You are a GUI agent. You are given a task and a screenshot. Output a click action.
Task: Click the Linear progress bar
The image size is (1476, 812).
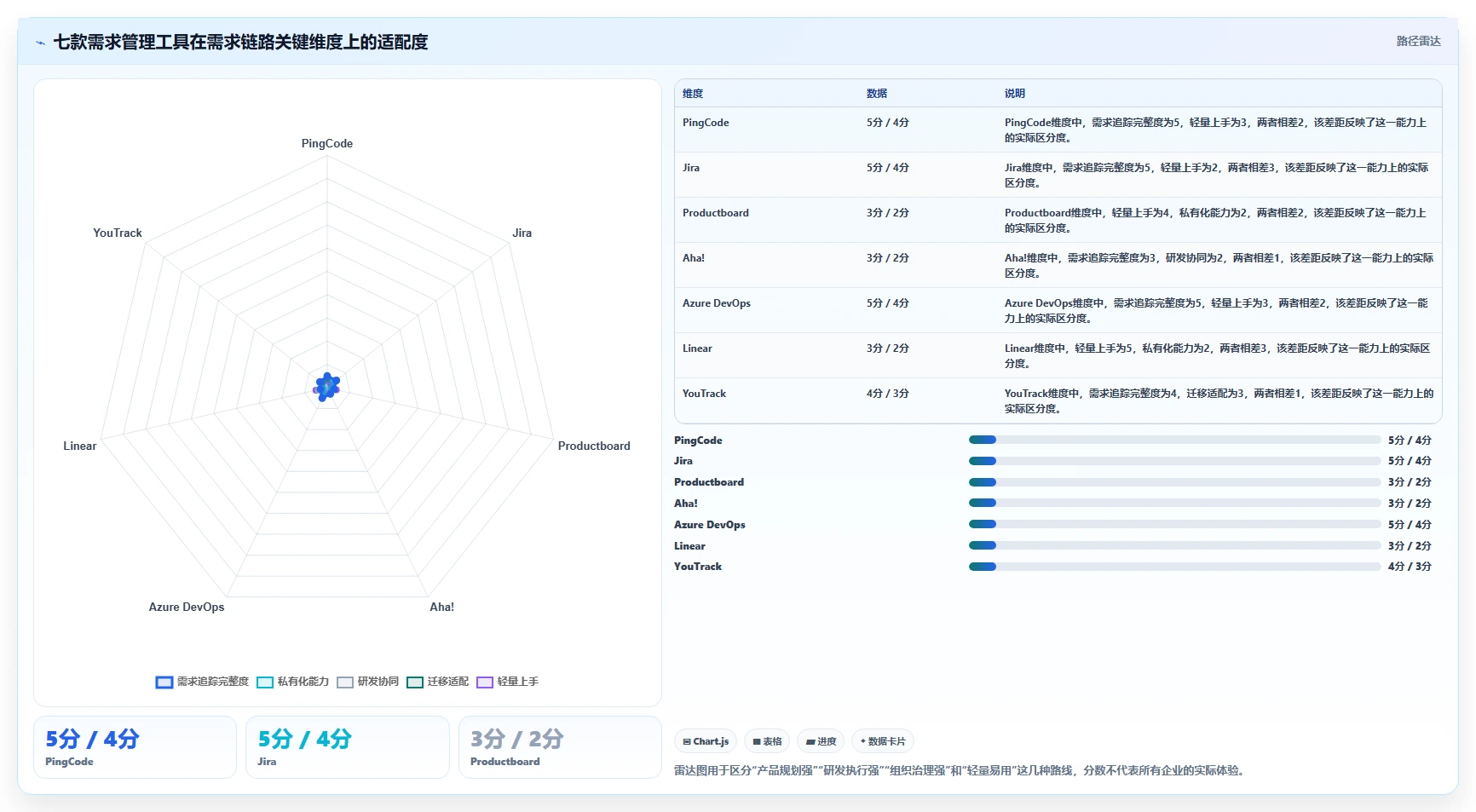tap(1174, 545)
